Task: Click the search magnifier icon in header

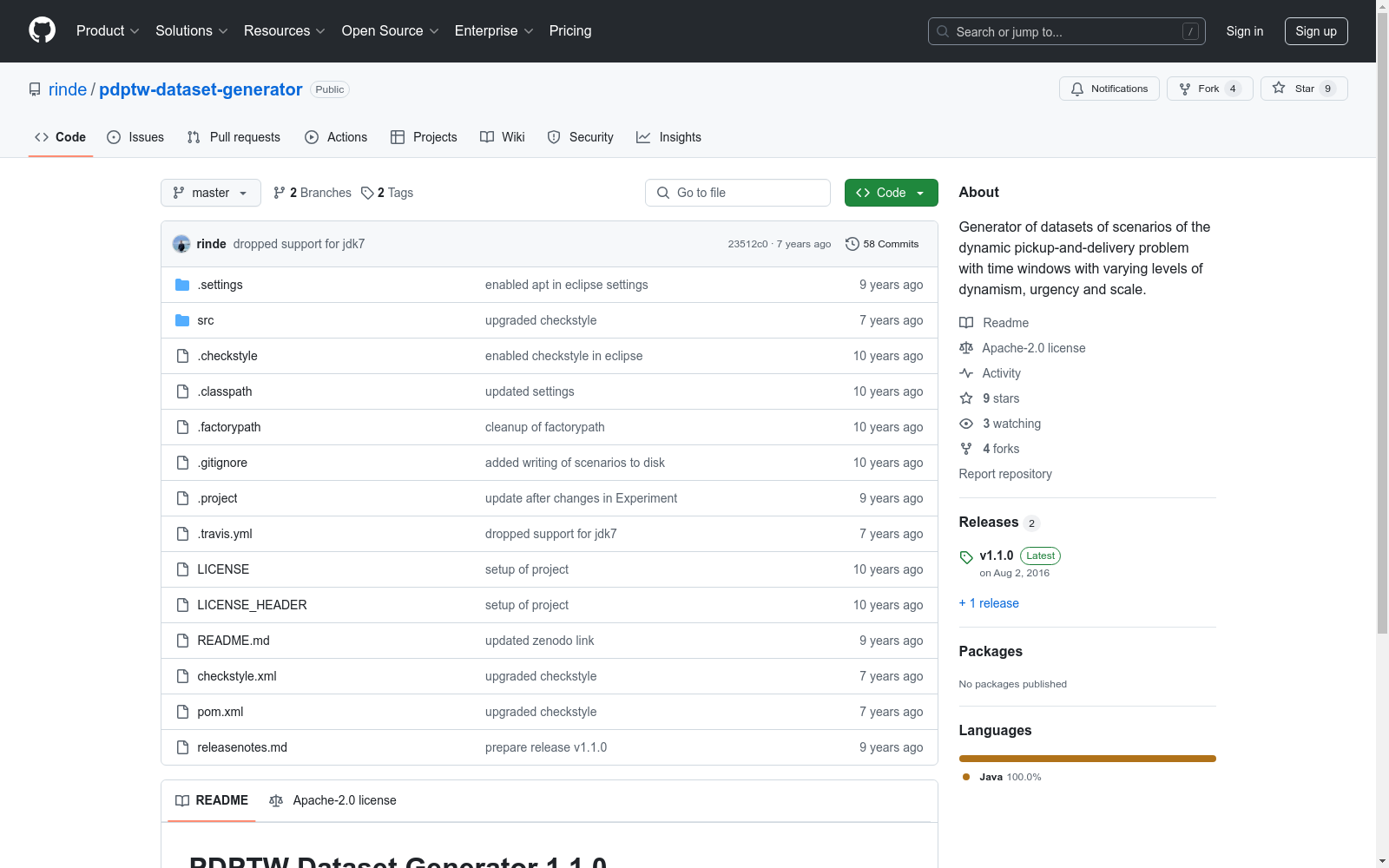Action: point(943,31)
